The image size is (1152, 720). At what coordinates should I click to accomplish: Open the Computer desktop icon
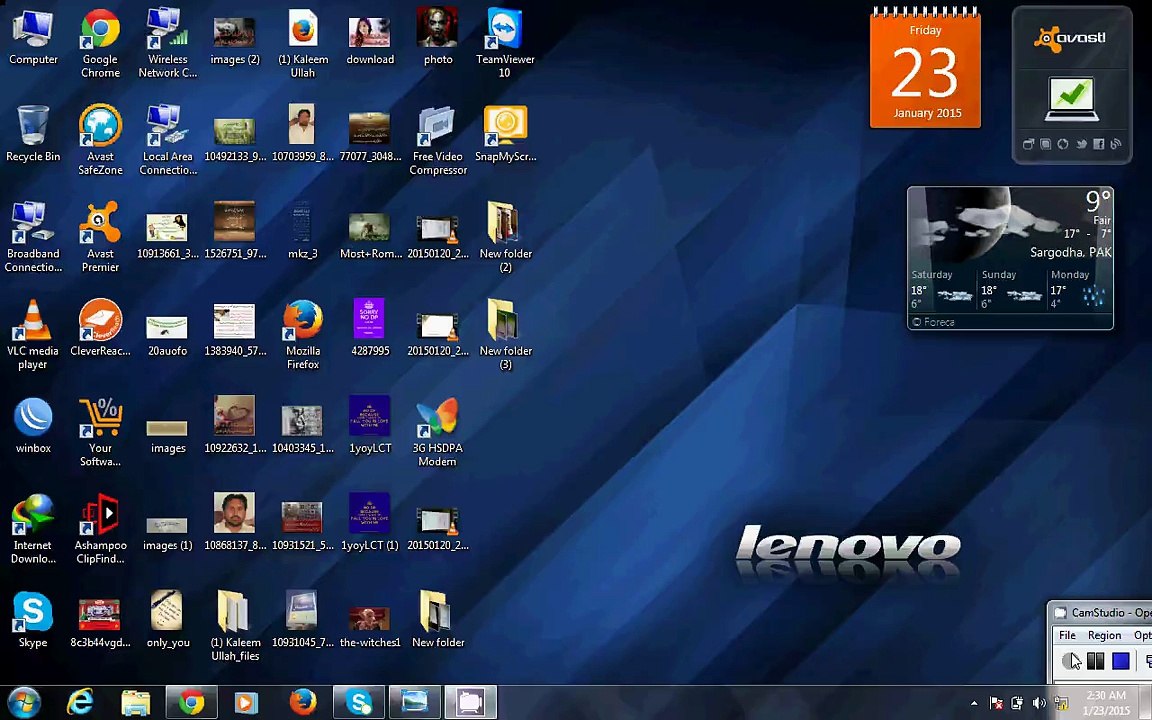tap(33, 38)
